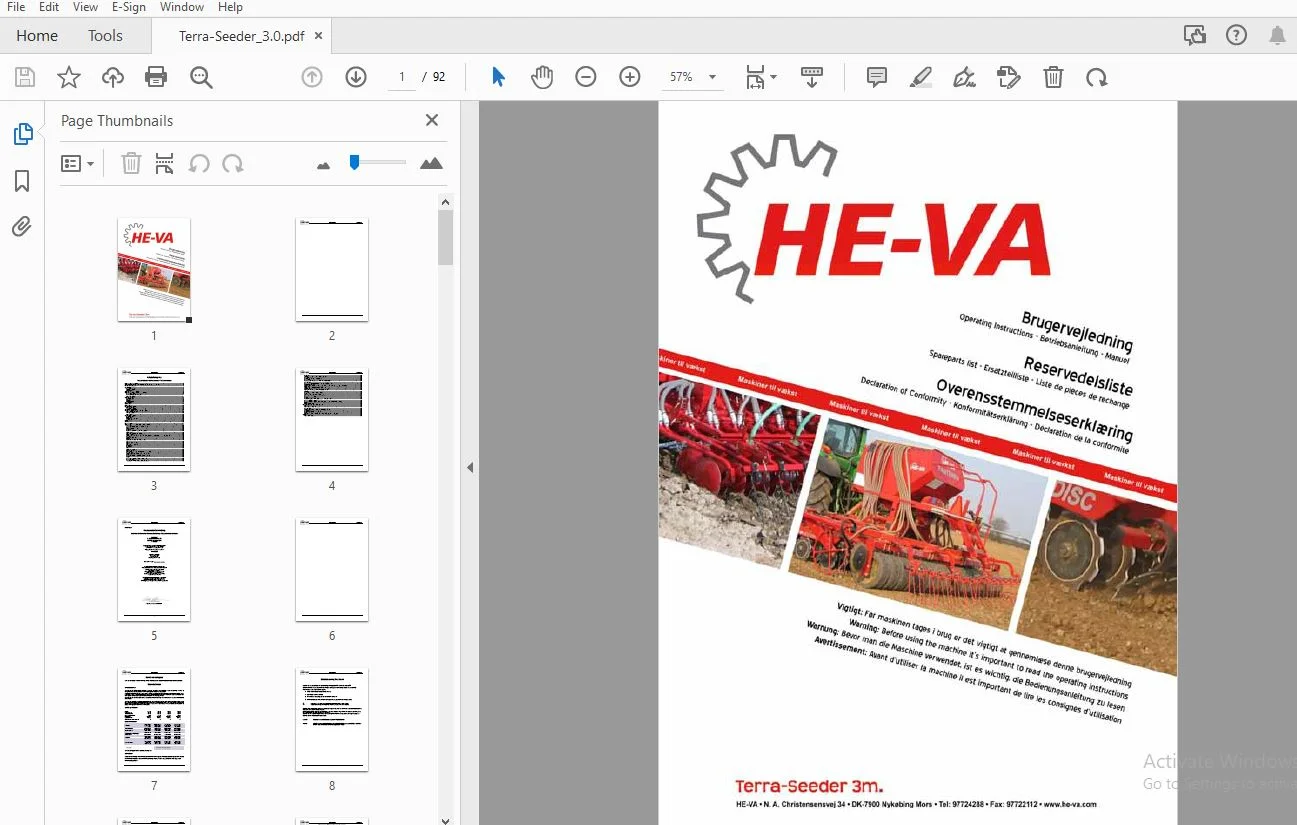
Task: Click the page number input field
Action: tap(402, 77)
